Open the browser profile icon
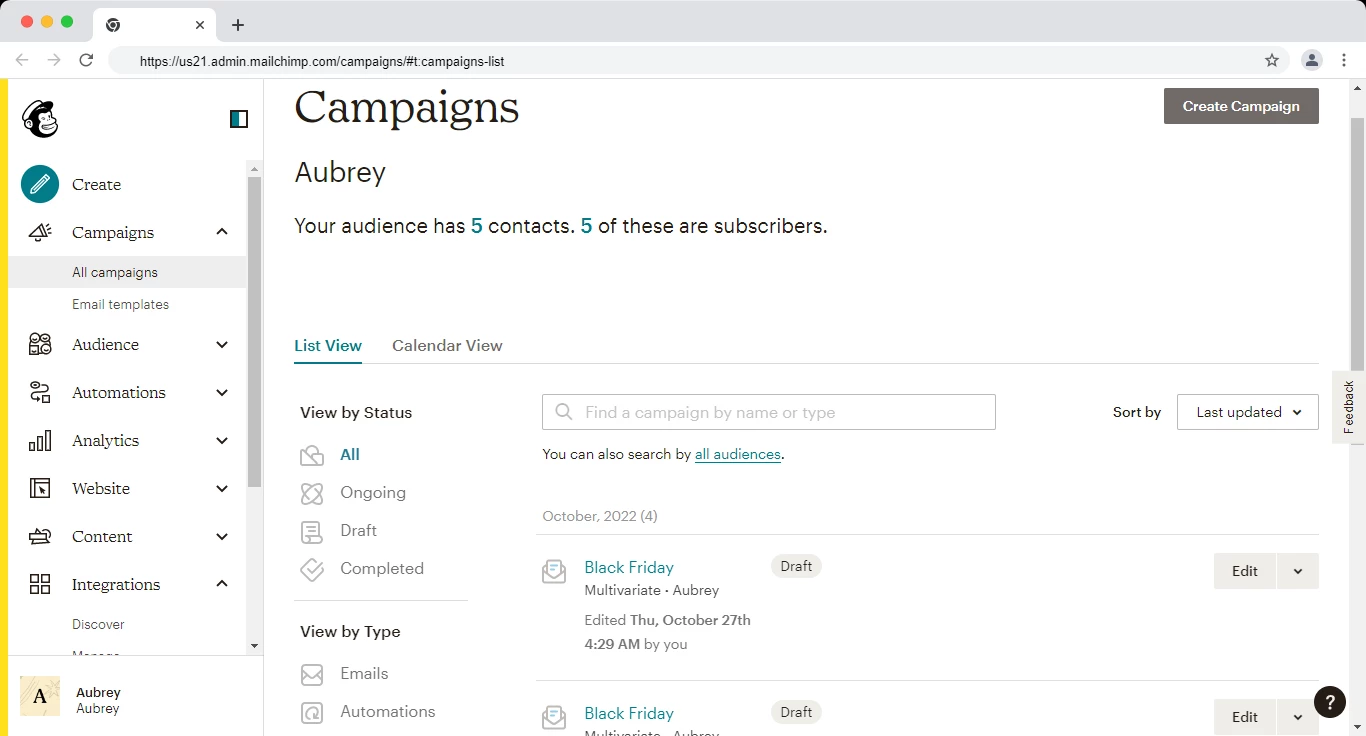This screenshot has height=736, width=1366. (1311, 60)
